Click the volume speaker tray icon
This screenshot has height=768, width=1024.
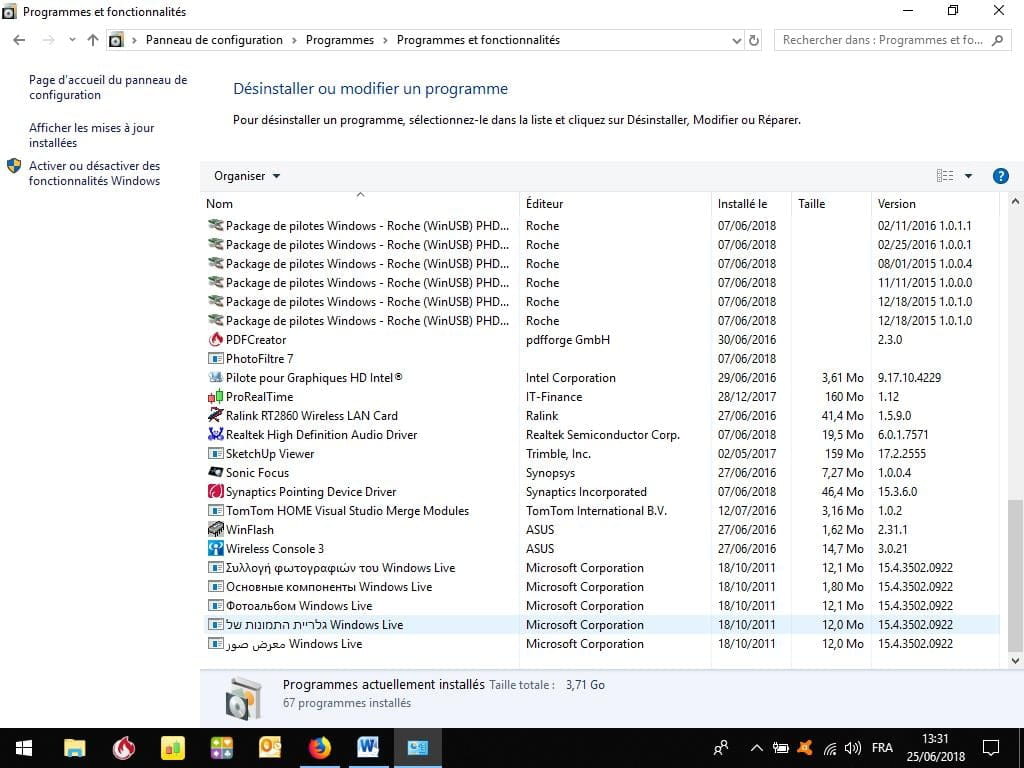coord(852,748)
